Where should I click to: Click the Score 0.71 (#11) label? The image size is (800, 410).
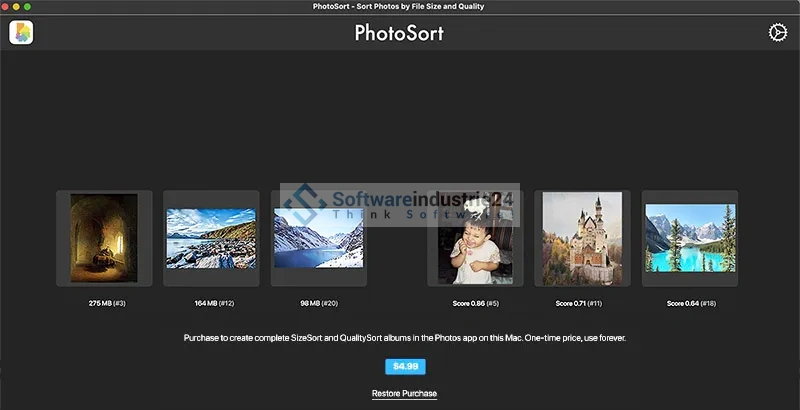[x=582, y=302]
